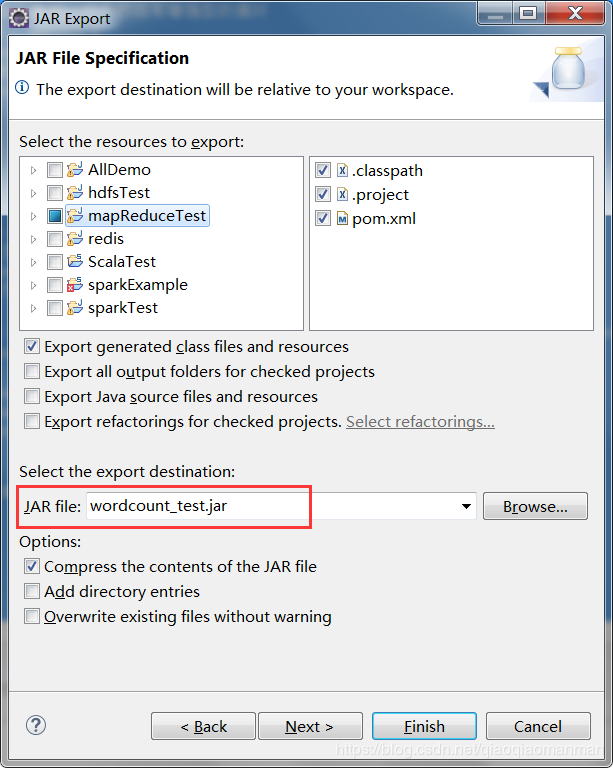
Task: Click the .classpath file icon
Action: tap(343, 170)
